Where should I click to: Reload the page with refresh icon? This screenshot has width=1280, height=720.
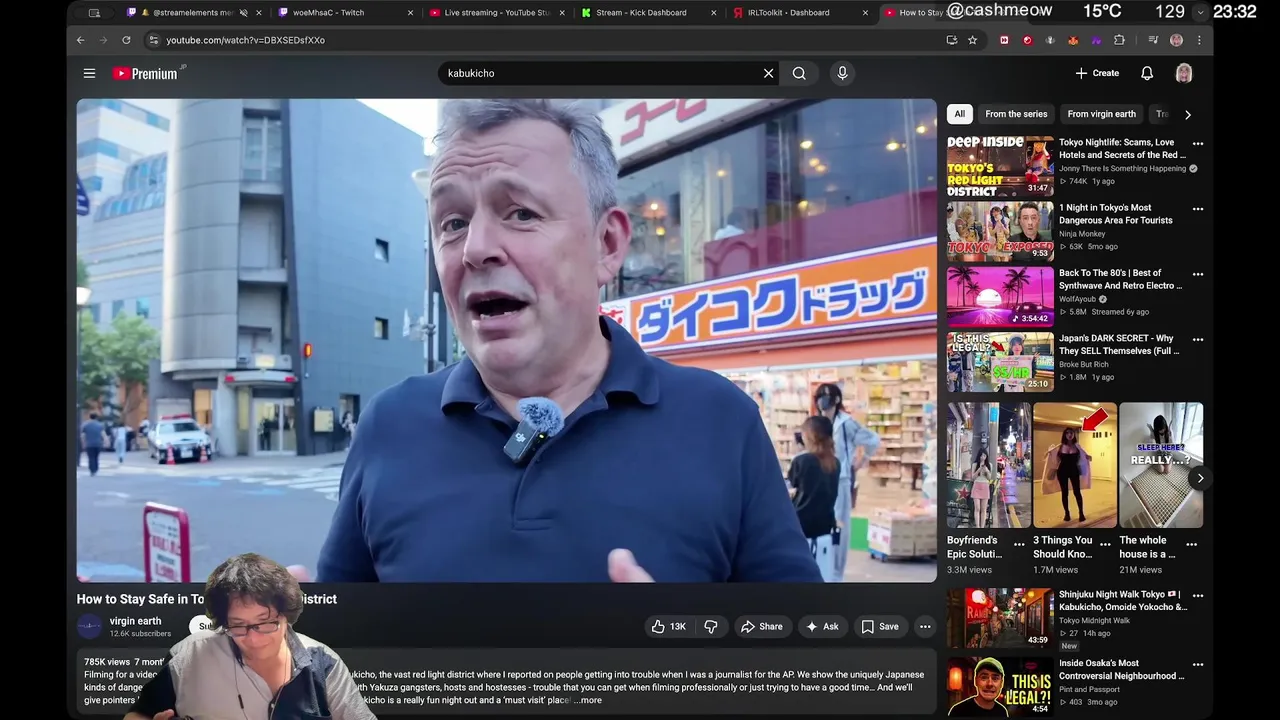[x=126, y=40]
